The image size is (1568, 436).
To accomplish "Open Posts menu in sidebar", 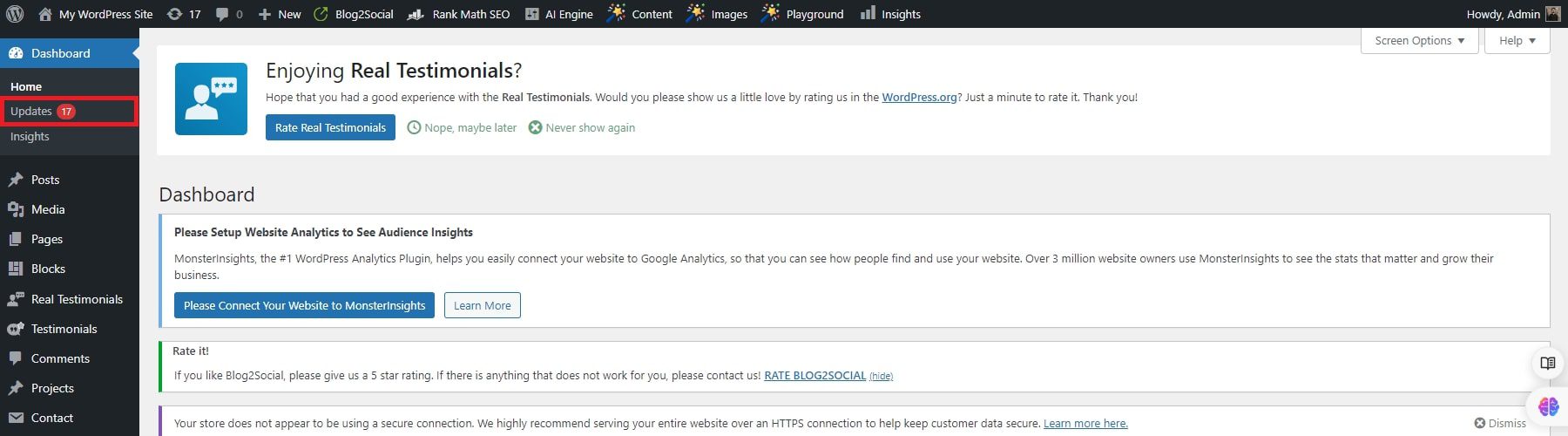I will [x=45, y=180].
